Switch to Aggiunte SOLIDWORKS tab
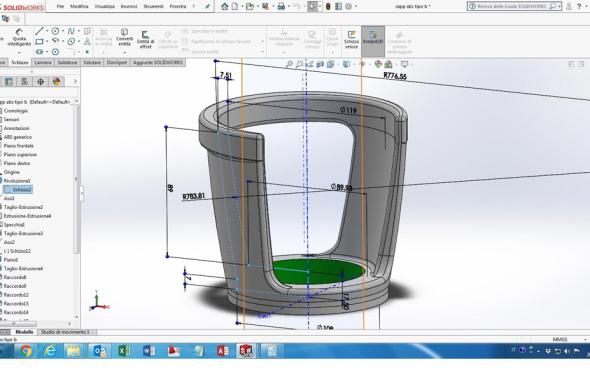The width and height of the screenshot is (590, 390). [x=157, y=62]
